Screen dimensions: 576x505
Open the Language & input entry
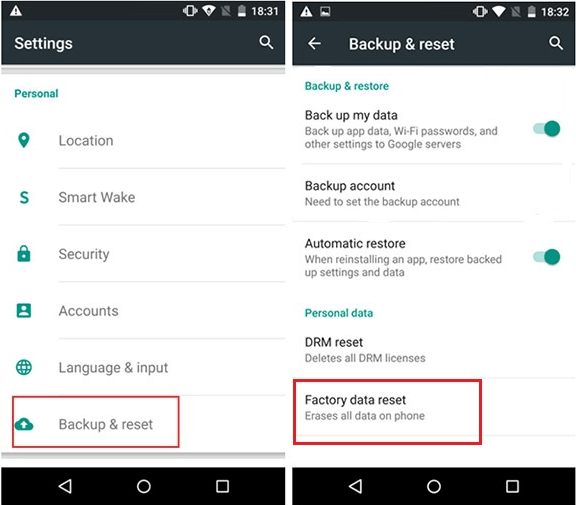pos(143,367)
